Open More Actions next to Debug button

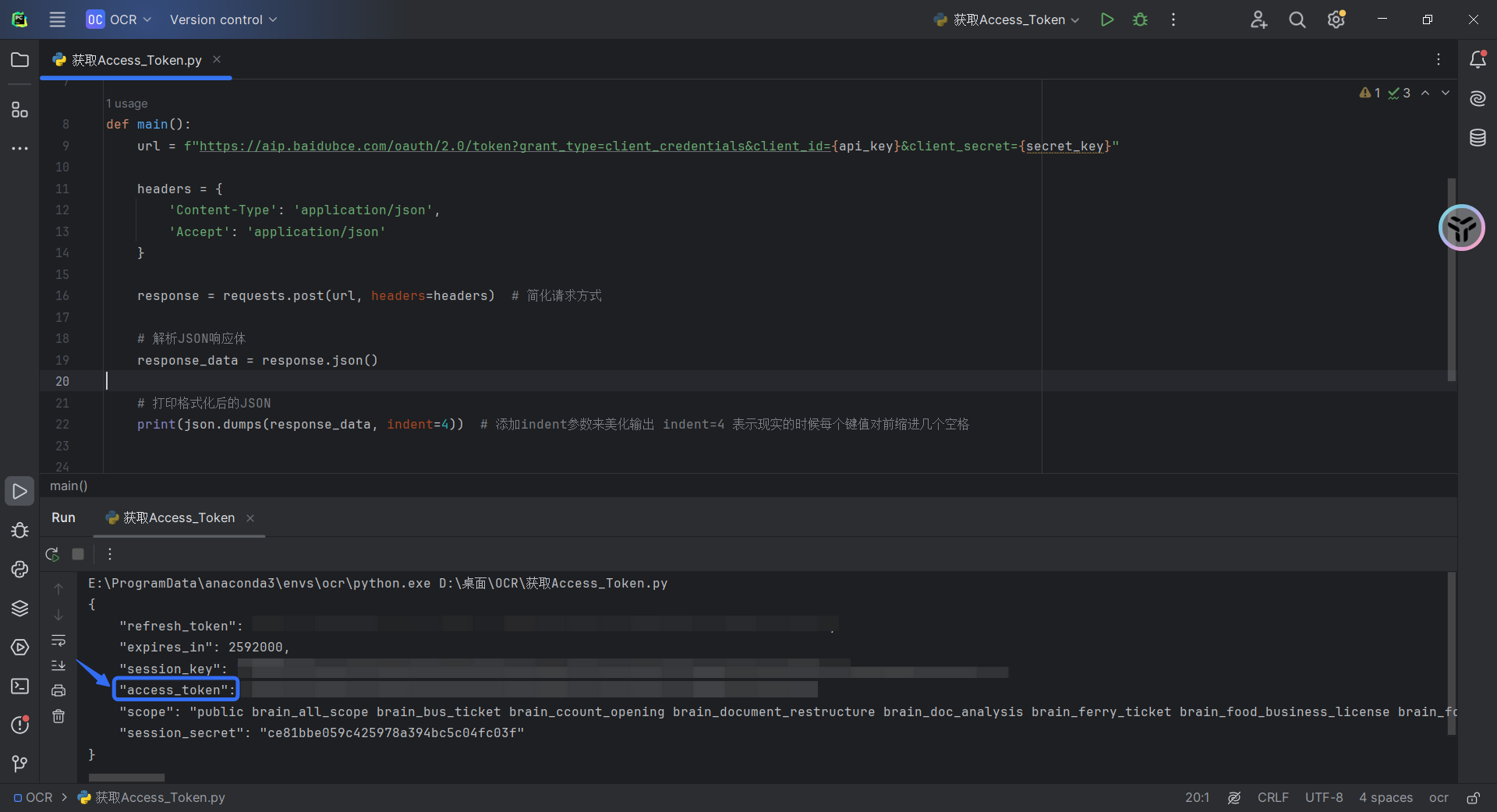pyautogui.click(x=1173, y=19)
